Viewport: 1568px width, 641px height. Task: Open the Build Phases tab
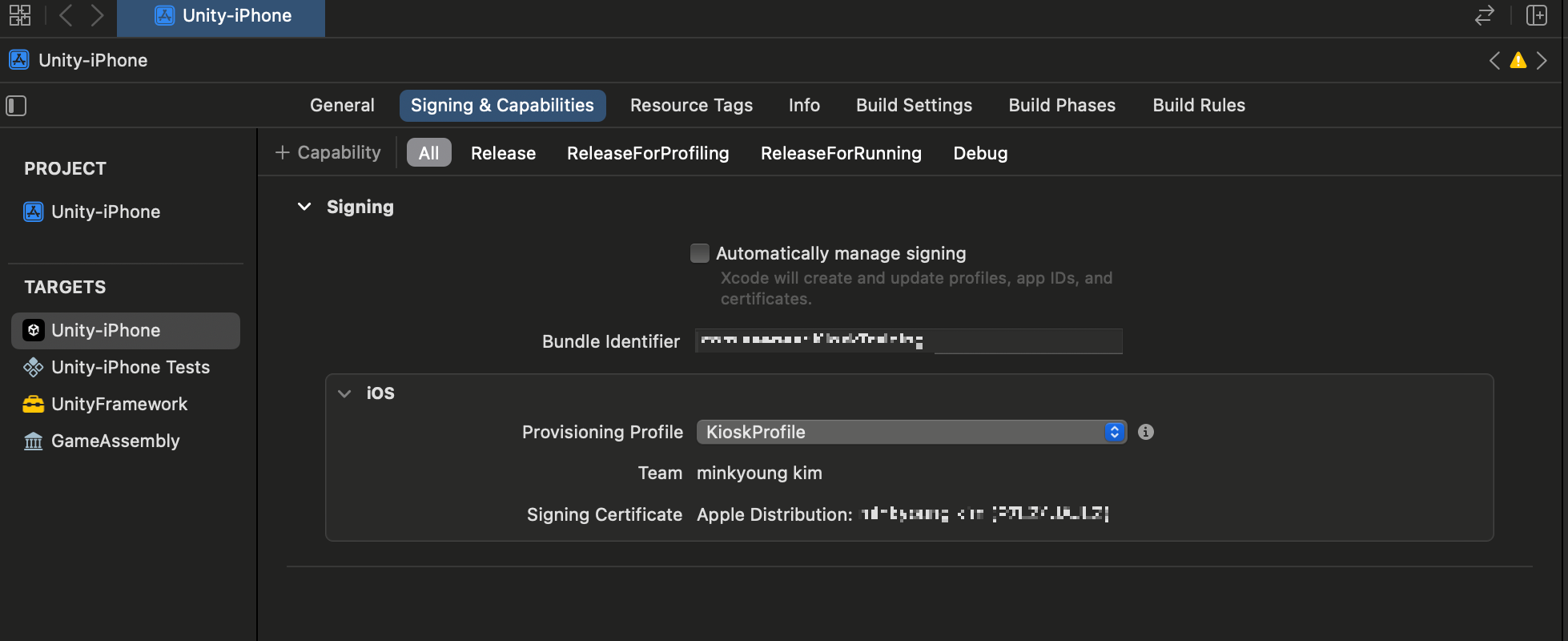tap(1062, 105)
